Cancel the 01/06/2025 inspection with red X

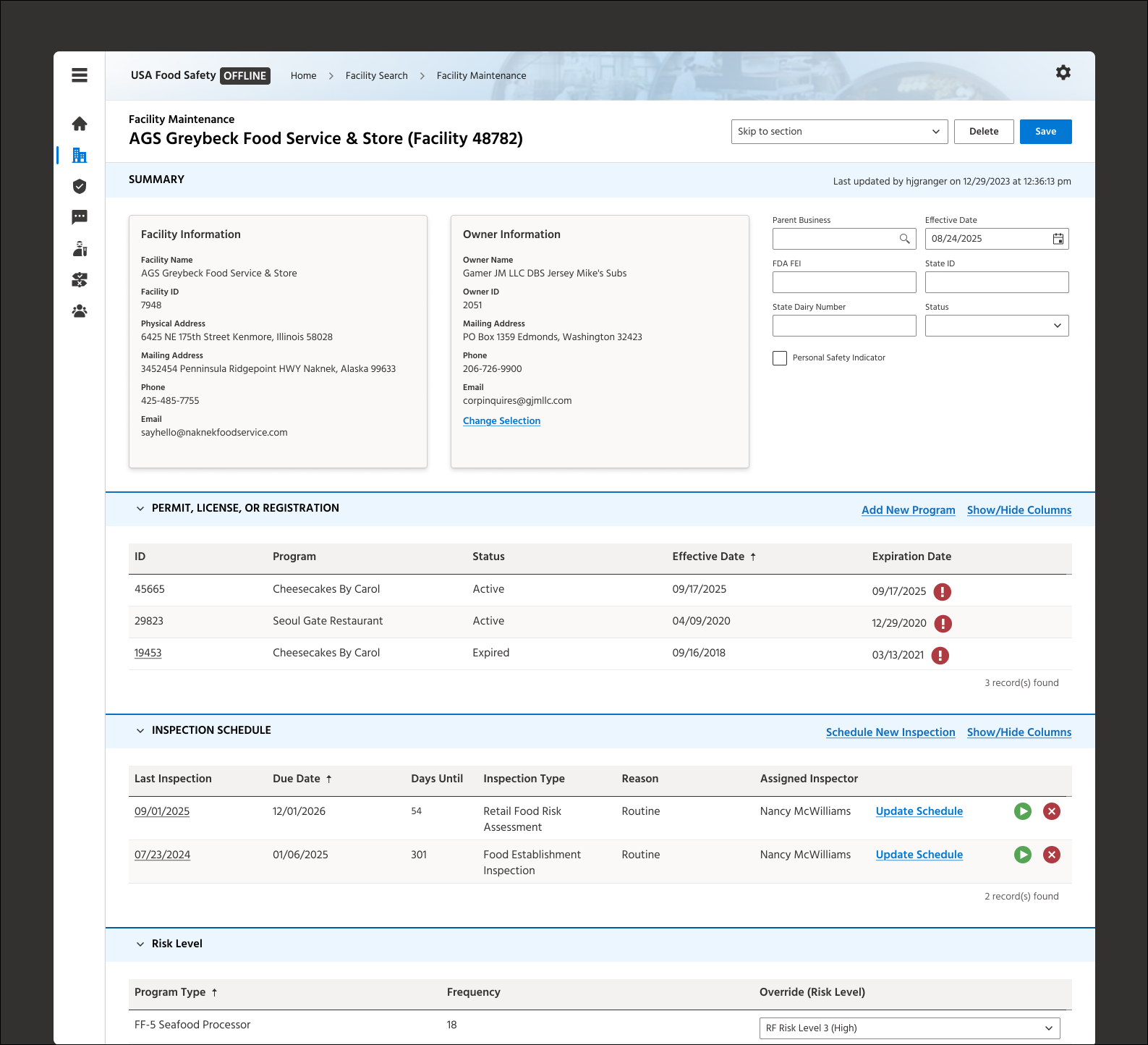[1052, 855]
